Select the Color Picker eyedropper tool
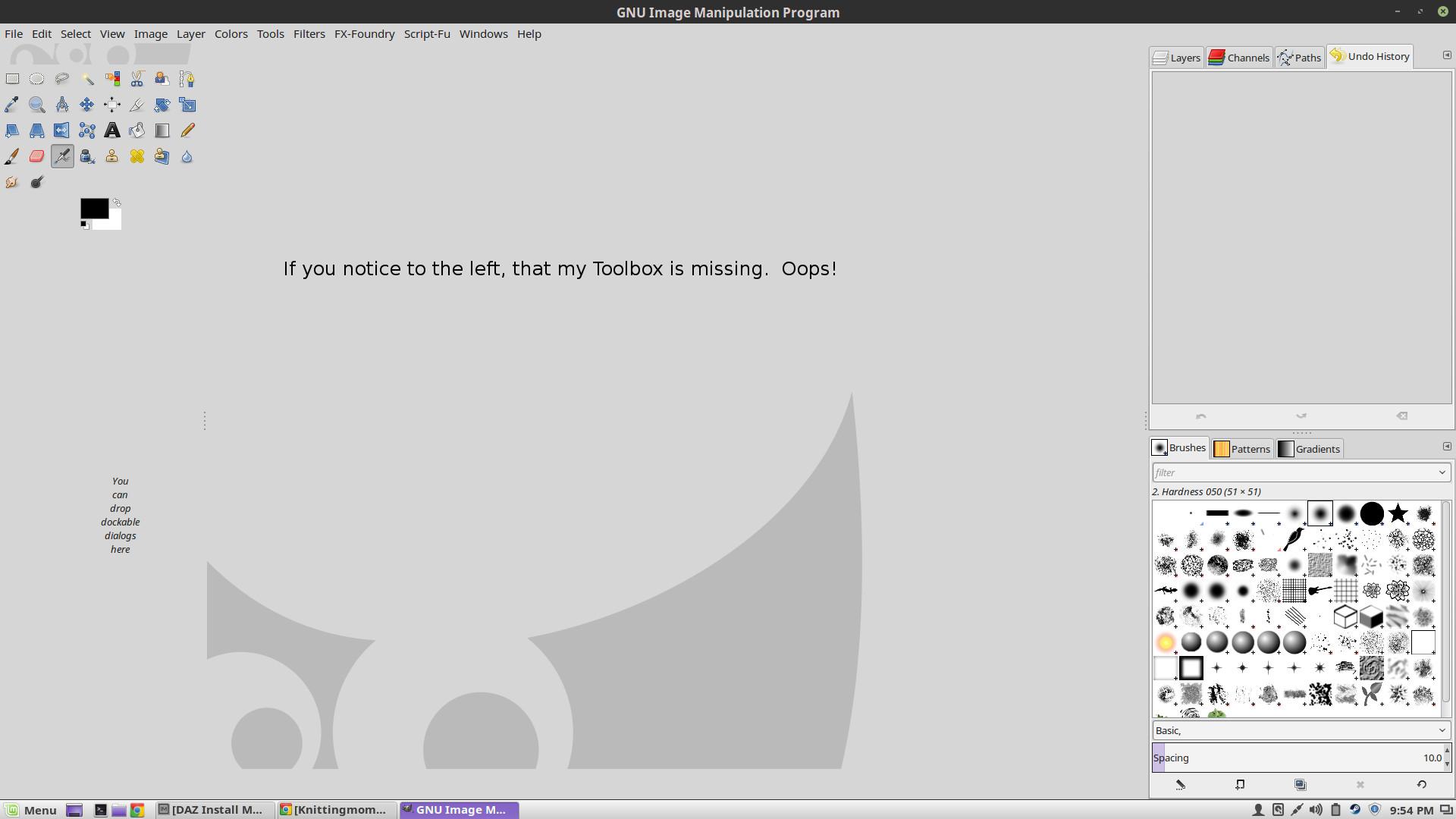The width and height of the screenshot is (1456, 819). click(12, 105)
